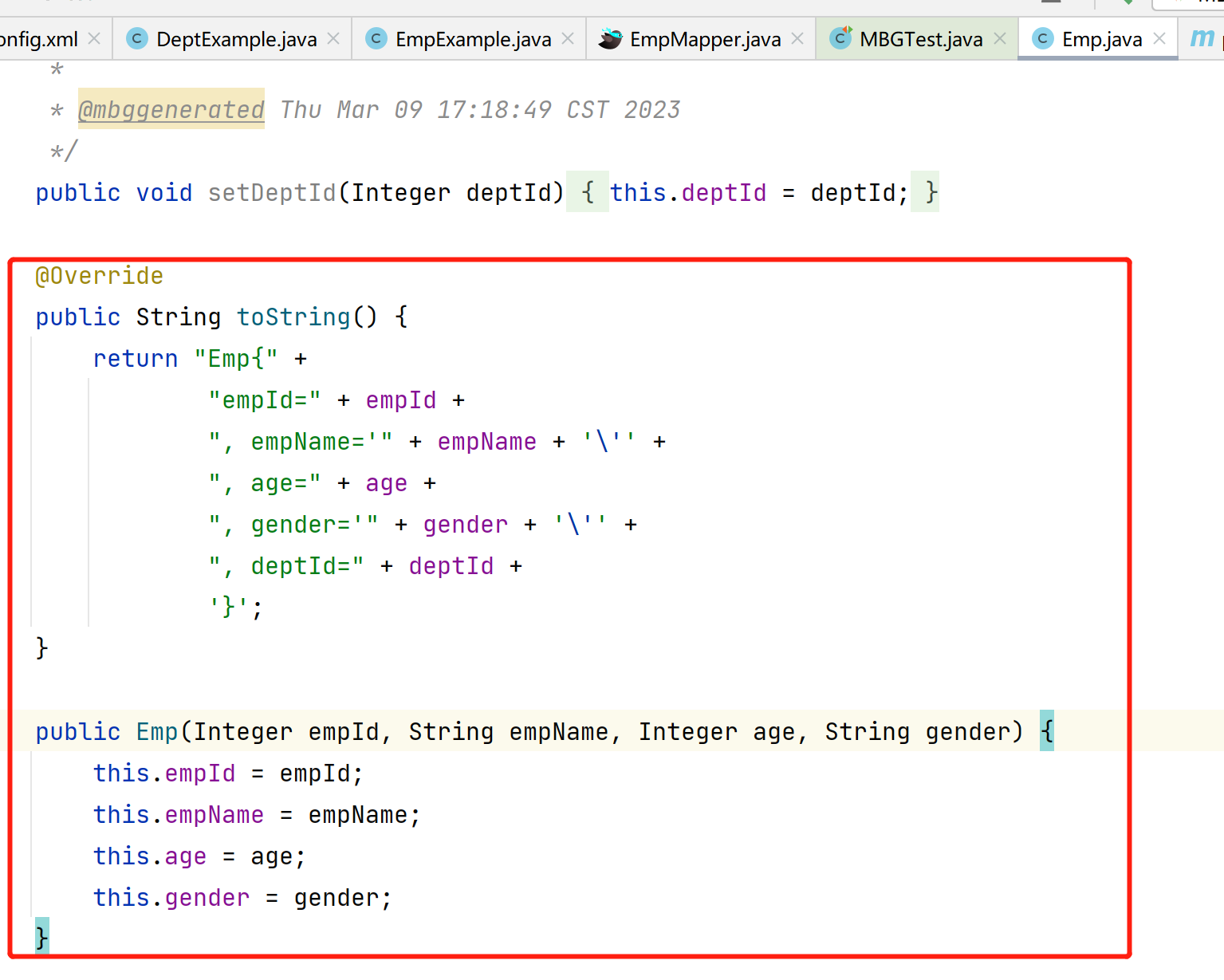Image resolution: width=1224 pixels, height=980 pixels.
Task: Click the toString method name
Action: pyautogui.click(x=293, y=317)
